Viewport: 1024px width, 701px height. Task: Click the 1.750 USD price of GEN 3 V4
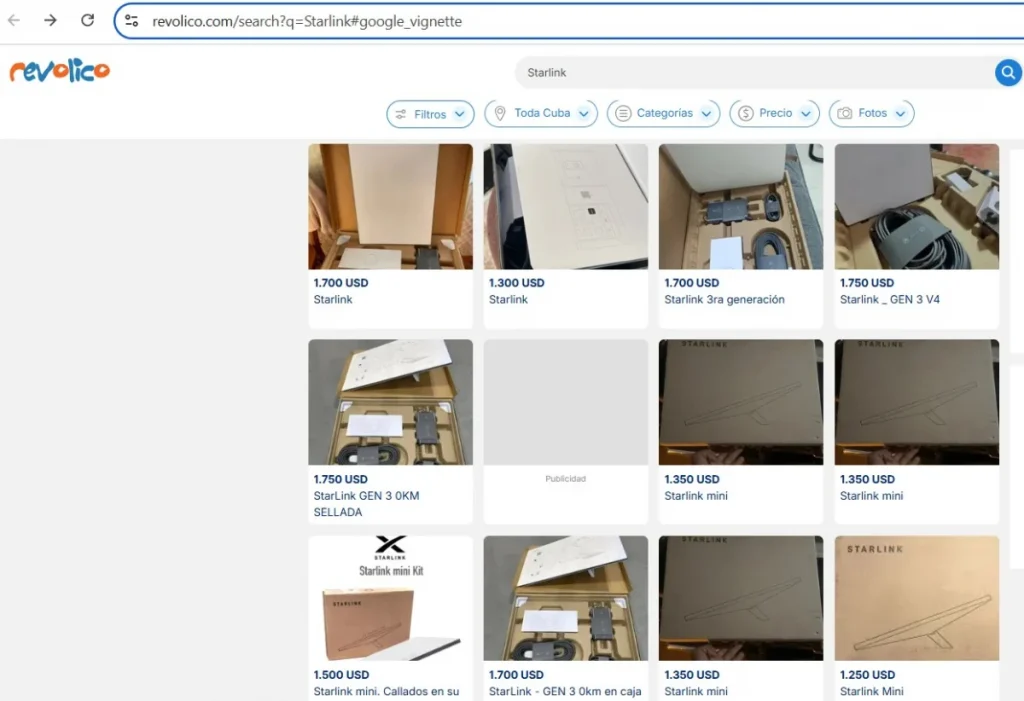[867, 283]
